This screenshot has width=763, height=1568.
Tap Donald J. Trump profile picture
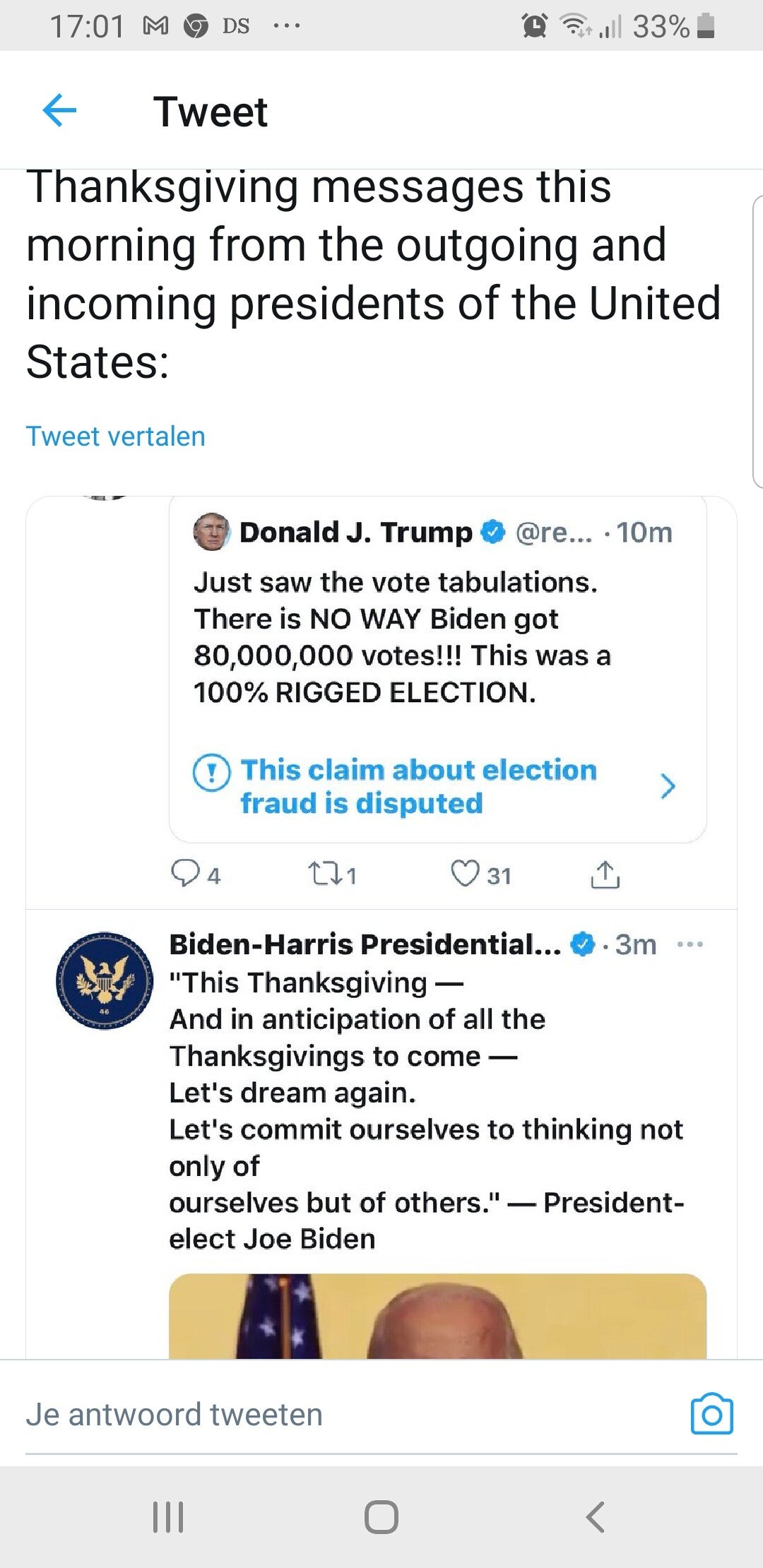[x=211, y=532]
